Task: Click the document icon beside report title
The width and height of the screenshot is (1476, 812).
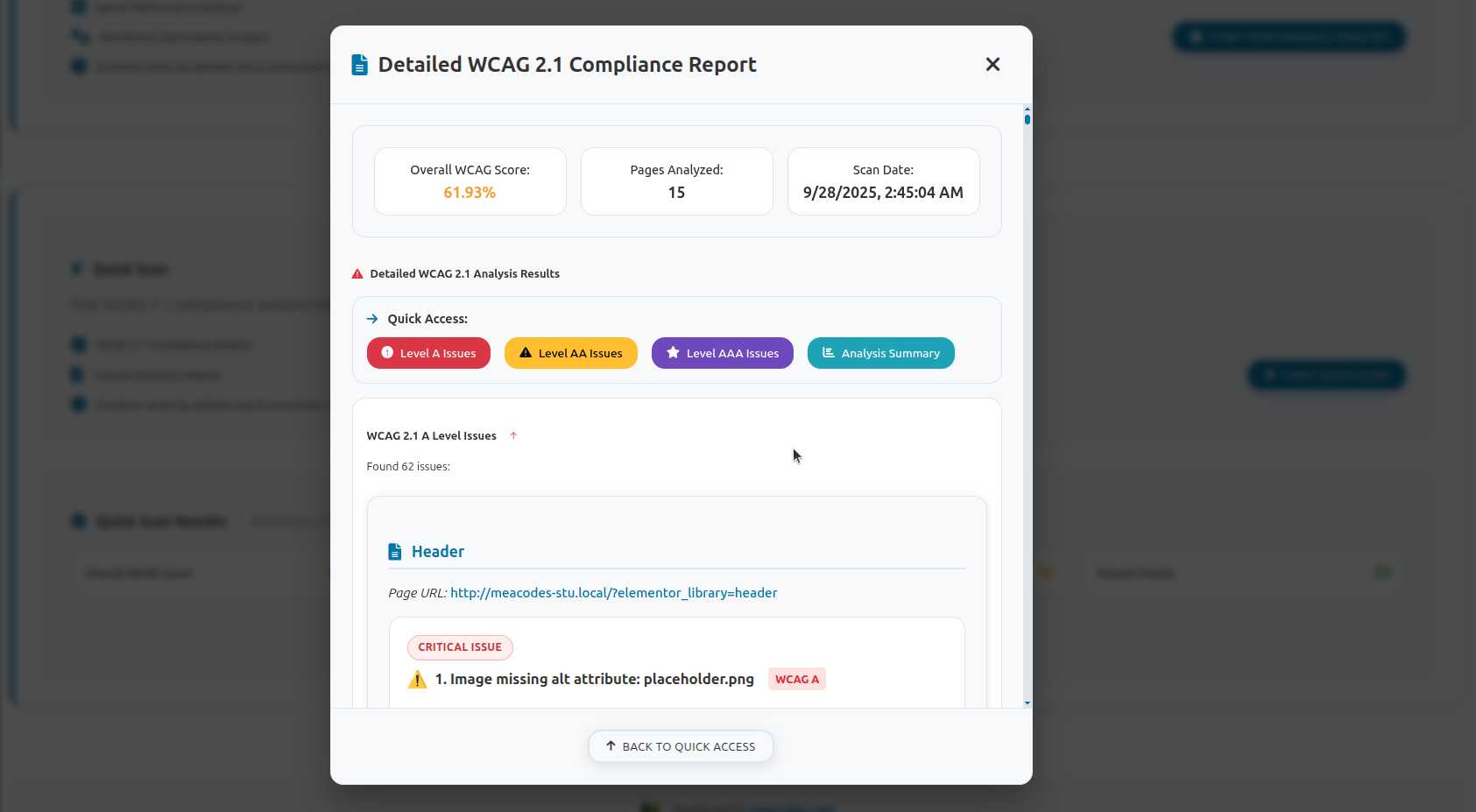Action: [359, 65]
